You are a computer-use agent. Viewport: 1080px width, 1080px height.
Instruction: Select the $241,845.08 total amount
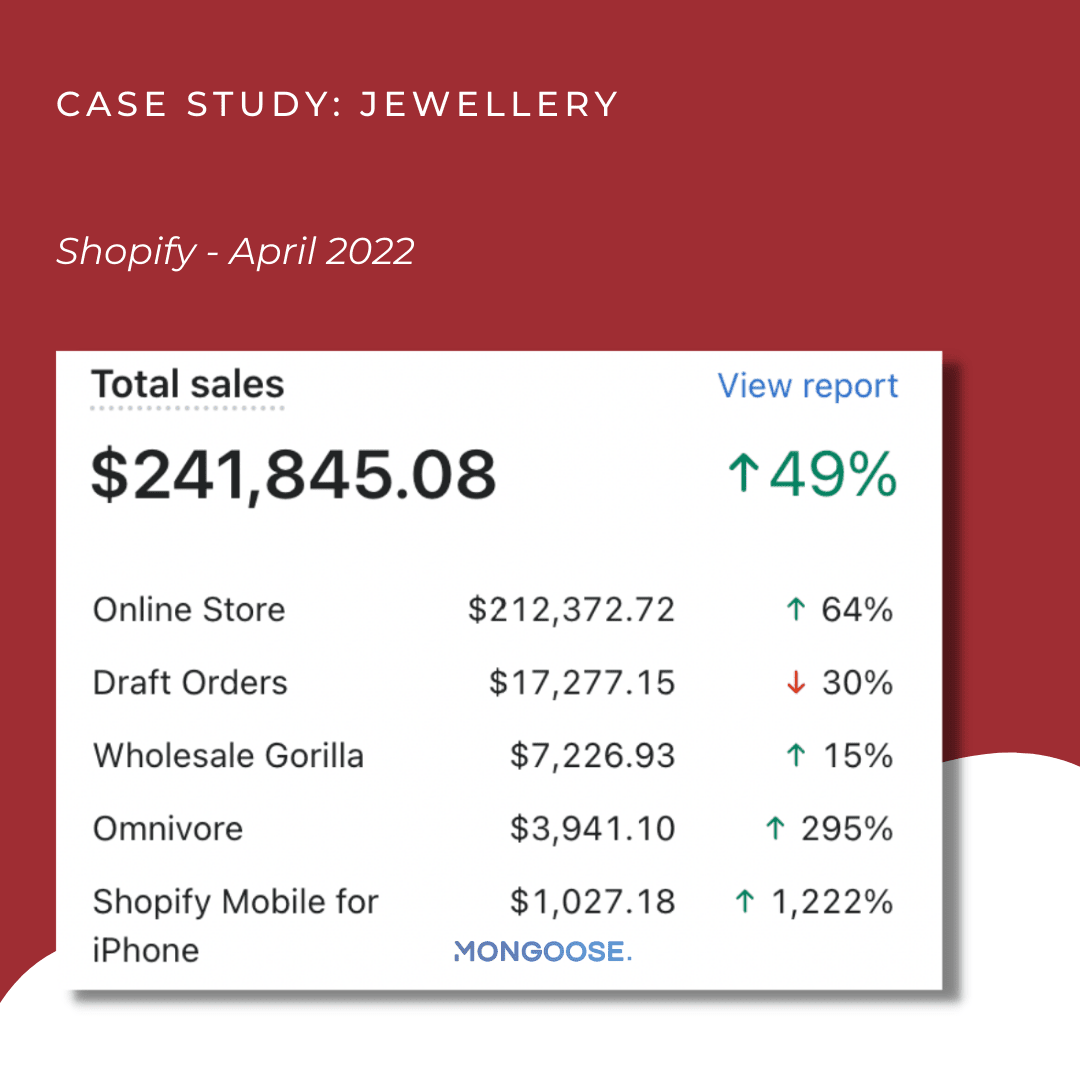pos(293,474)
